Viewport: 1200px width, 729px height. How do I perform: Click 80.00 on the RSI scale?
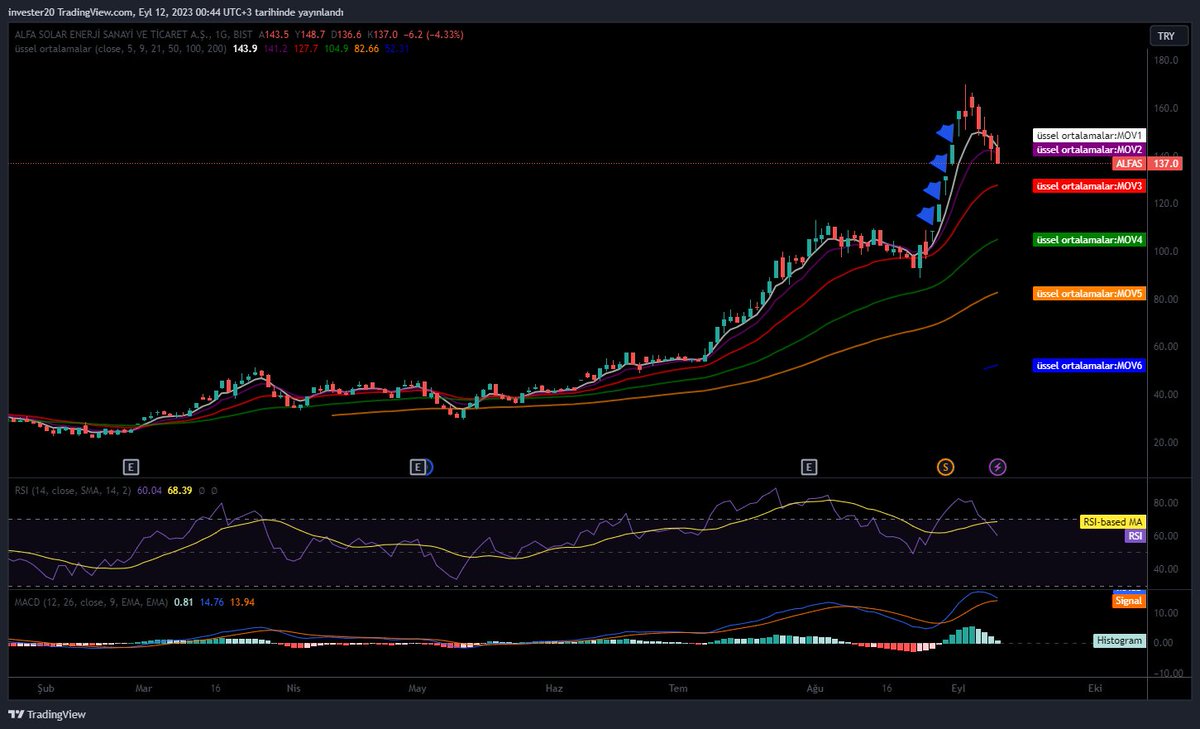coord(1166,503)
